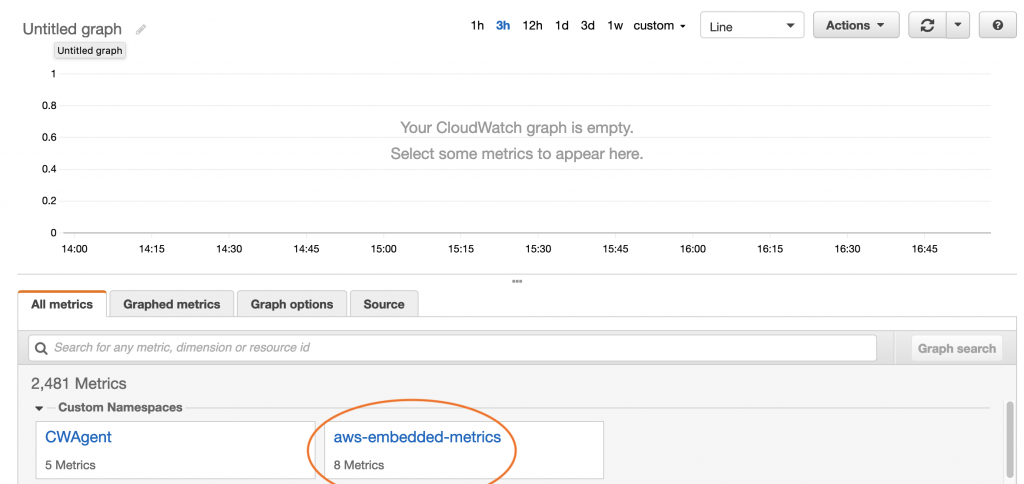The width and height of the screenshot is (1024, 484).
Task: Open the aws-embedded-metrics namespace
Action: tap(417, 437)
